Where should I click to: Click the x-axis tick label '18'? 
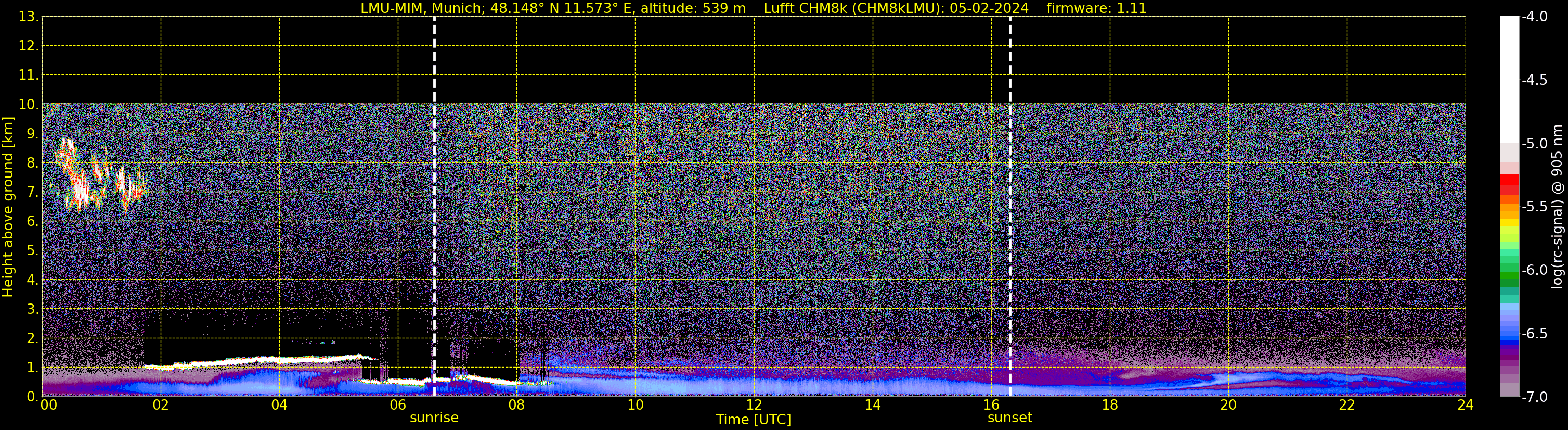click(x=1110, y=405)
